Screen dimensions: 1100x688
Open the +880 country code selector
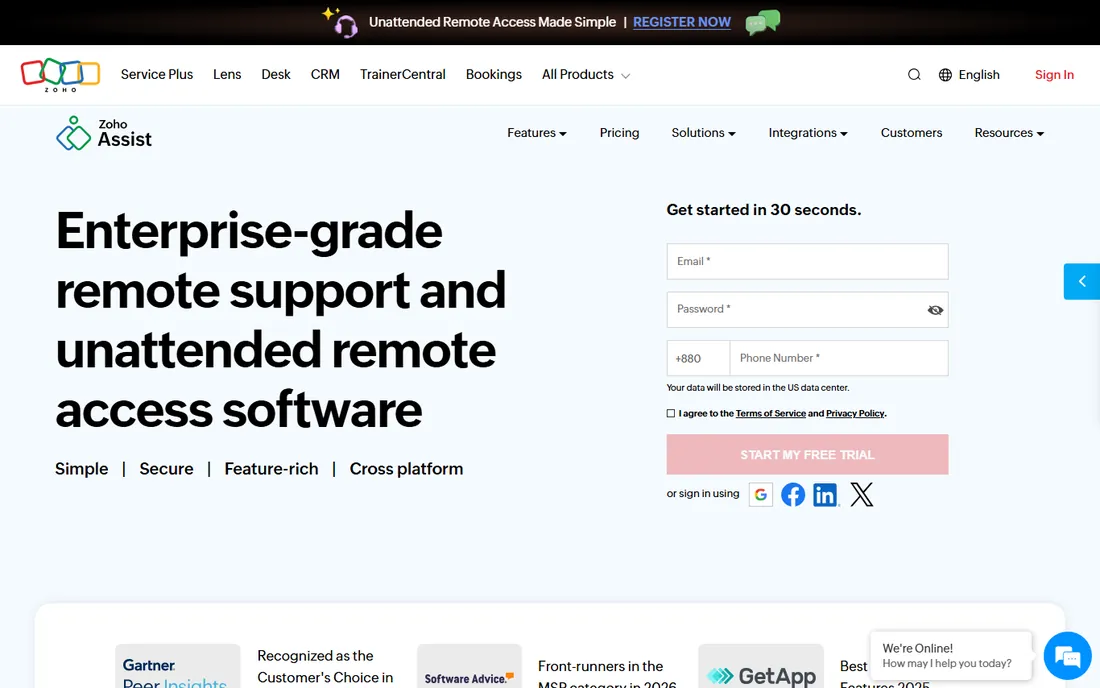pyautogui.click(x=698, y=358)
